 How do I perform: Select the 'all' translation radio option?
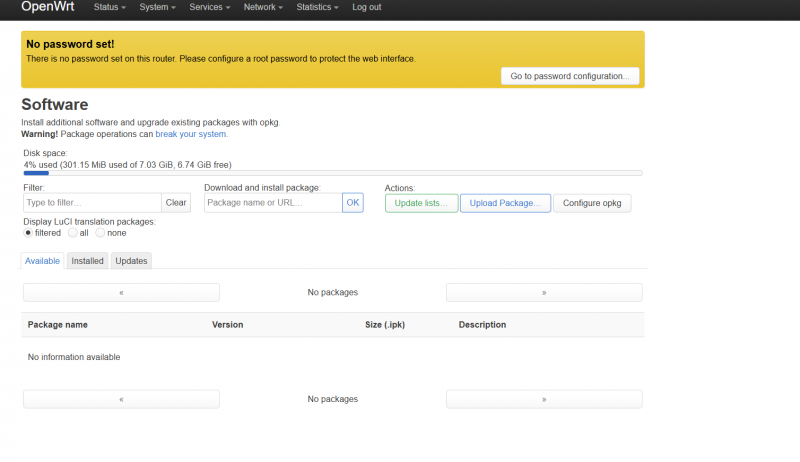pos(72,233)
